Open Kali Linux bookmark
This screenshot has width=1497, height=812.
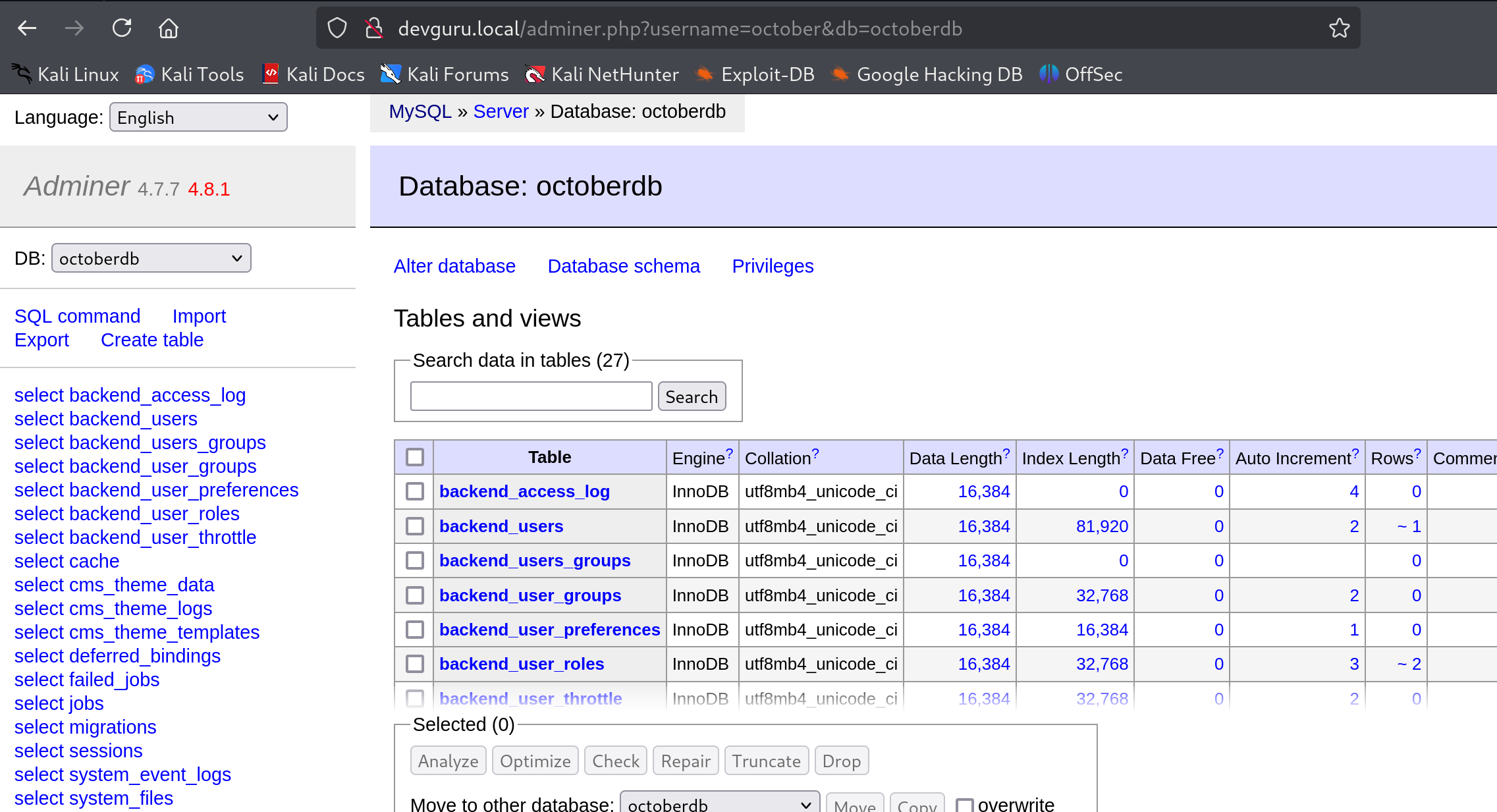(65, 74)
